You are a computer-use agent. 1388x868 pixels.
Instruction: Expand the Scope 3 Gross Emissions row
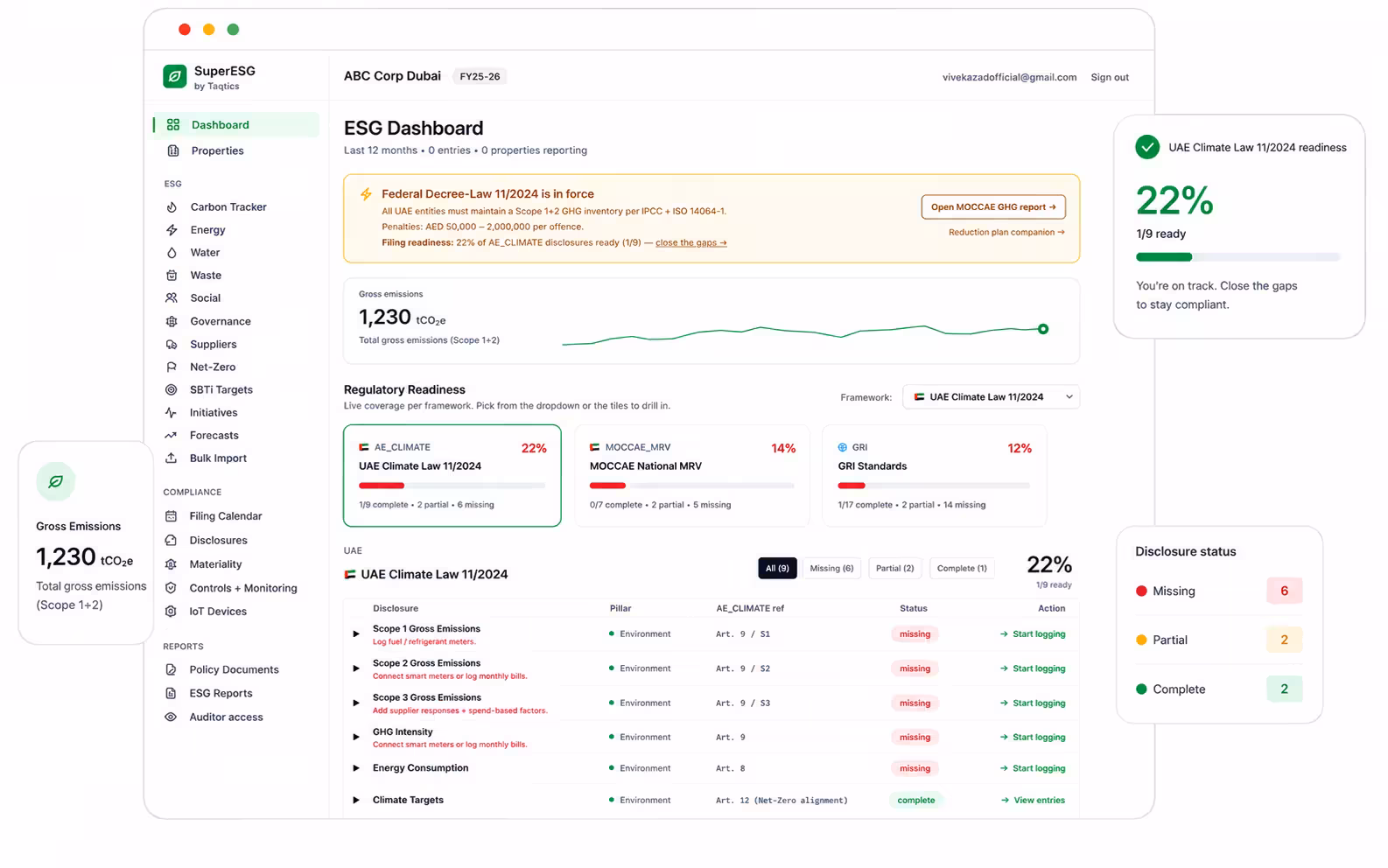click(x=356, y=703)
